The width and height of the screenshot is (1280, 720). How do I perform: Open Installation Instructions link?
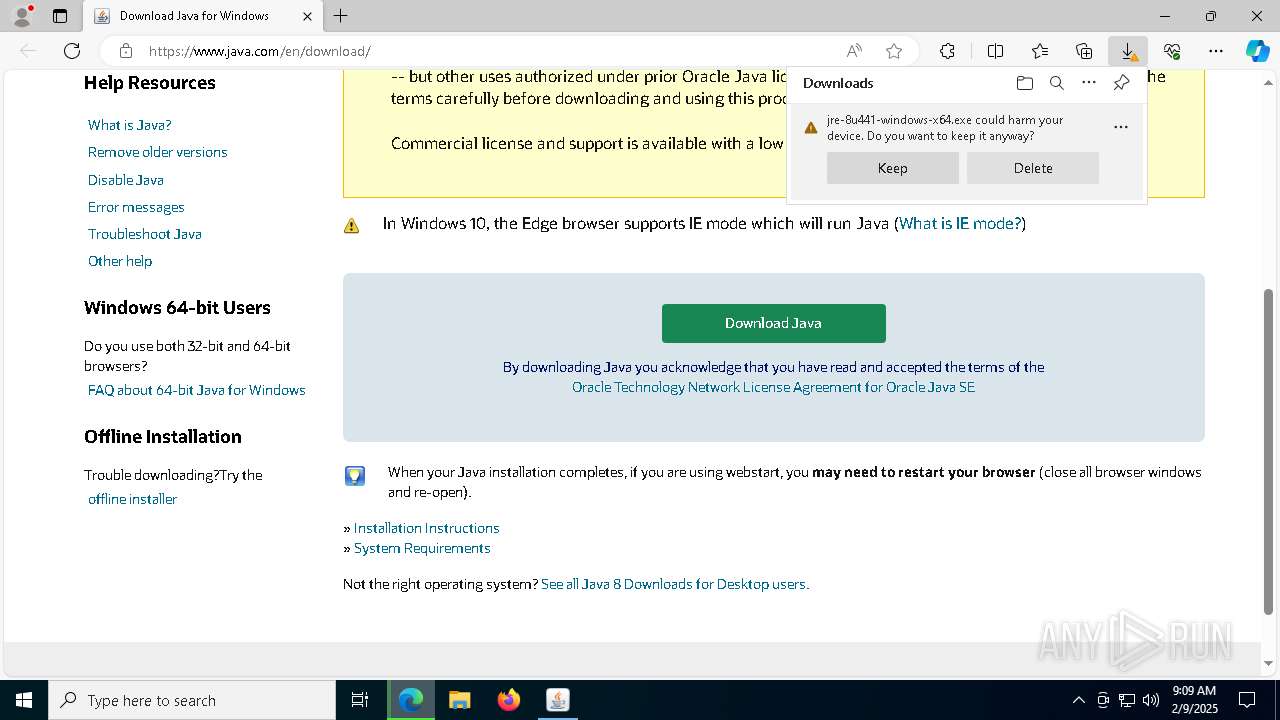click(426, 528)
